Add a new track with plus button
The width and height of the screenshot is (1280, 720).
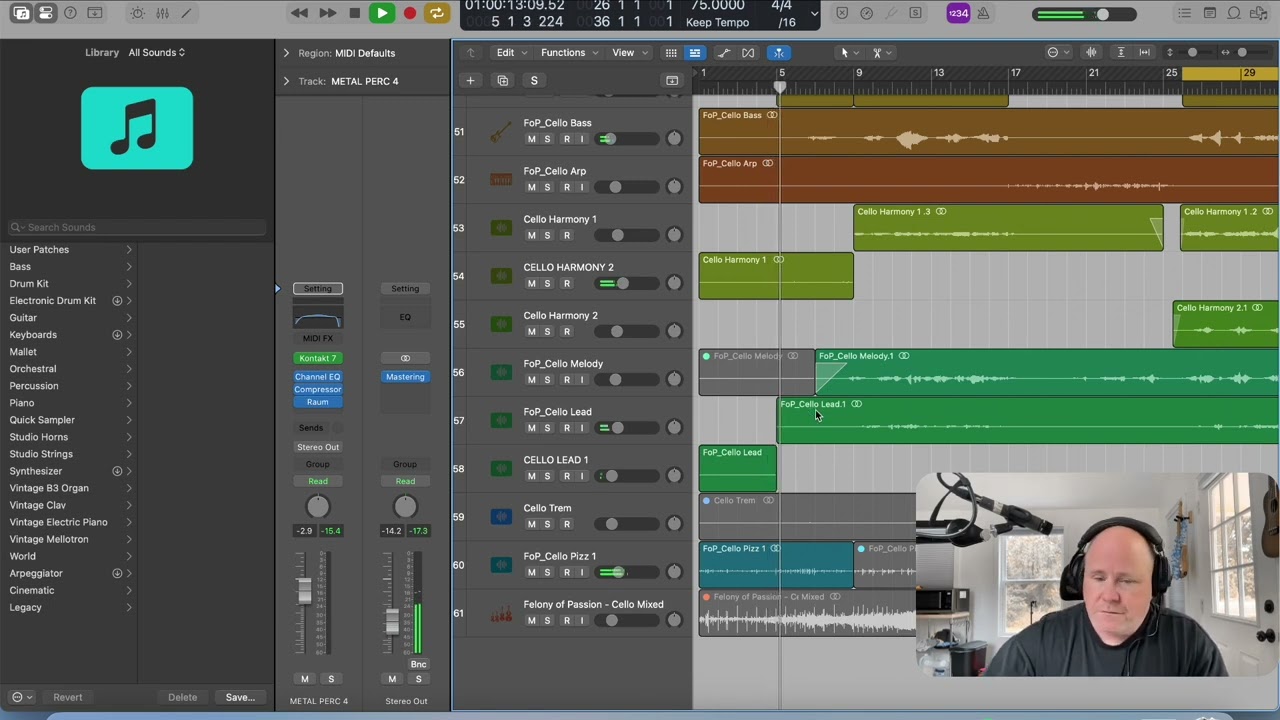pyautogui.click(x=470, y=80)
